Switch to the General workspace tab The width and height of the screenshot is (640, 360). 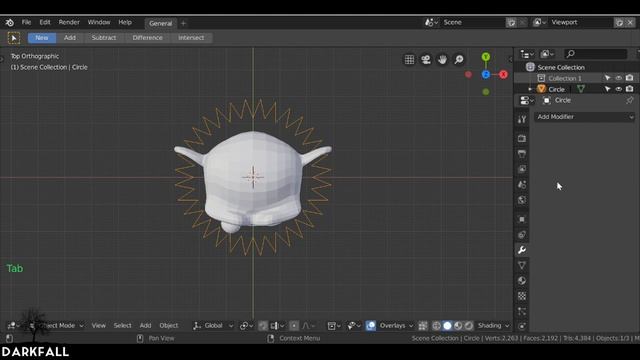[x=160, y=23]
